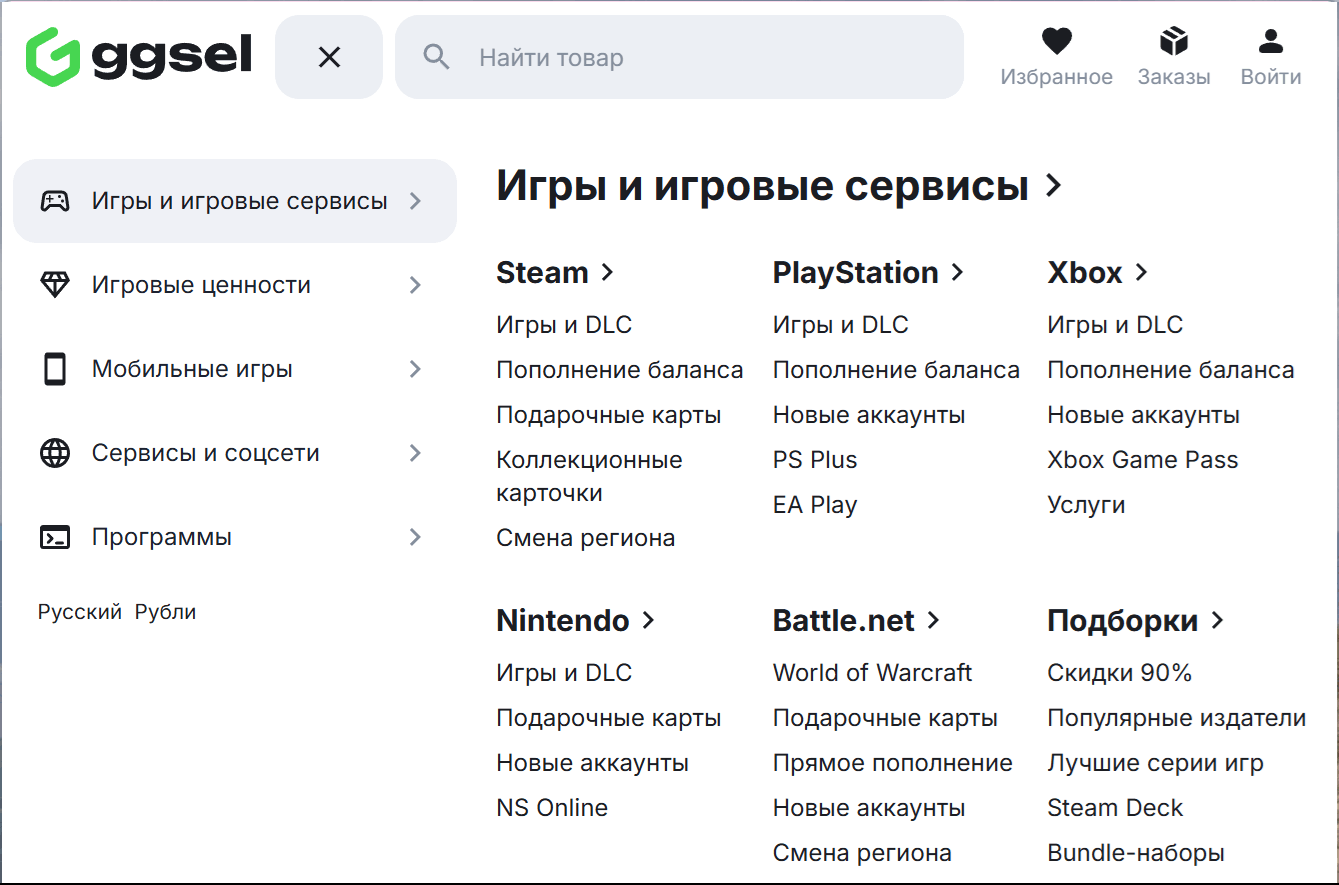This screenshot has height=885, width=1339.
Task: Select 'Игровые ценности' sidebar category
Action: tap(235, 285)
